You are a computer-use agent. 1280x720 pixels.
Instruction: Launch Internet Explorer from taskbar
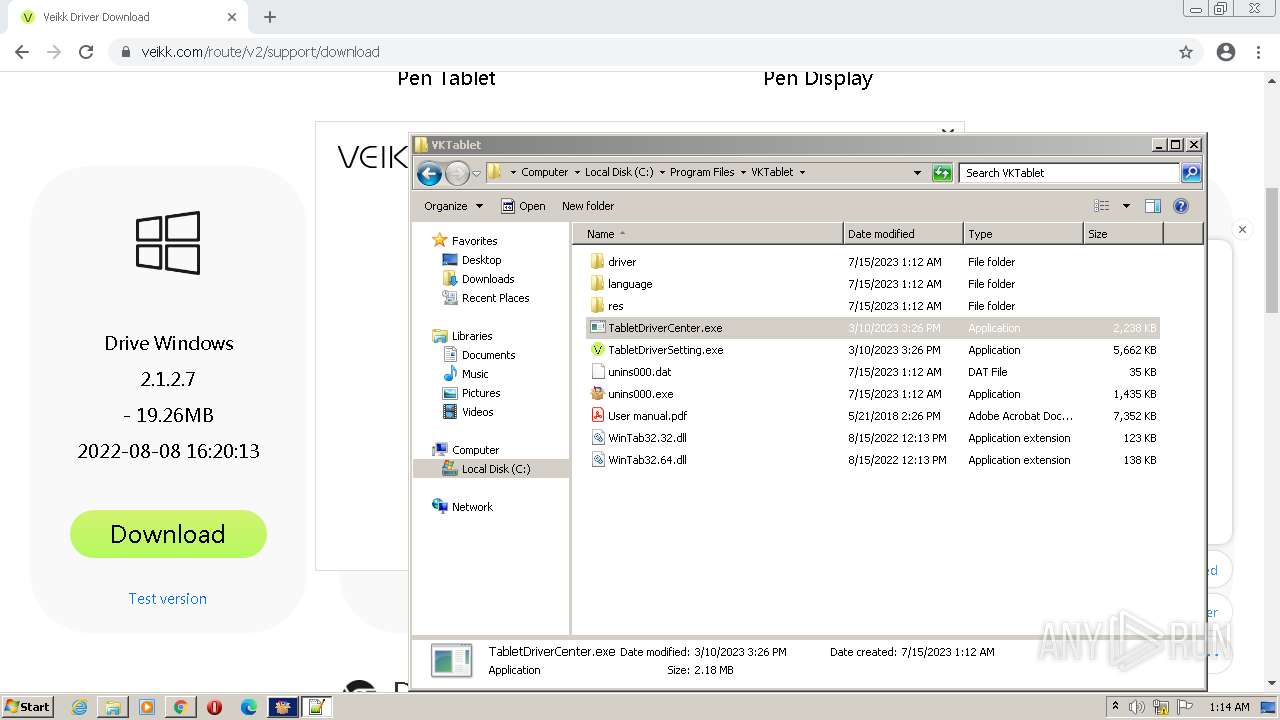point(80,707)
